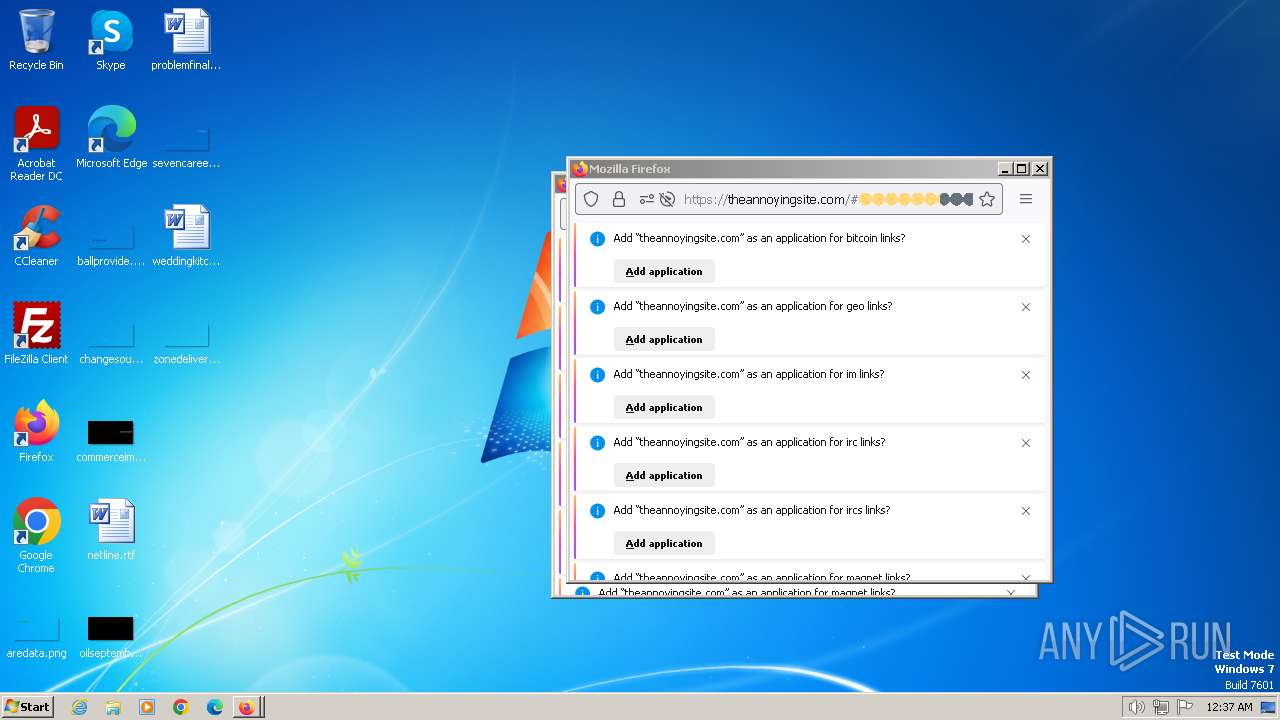Open the Firefox hamburger menu

[x=1026, y=199]
